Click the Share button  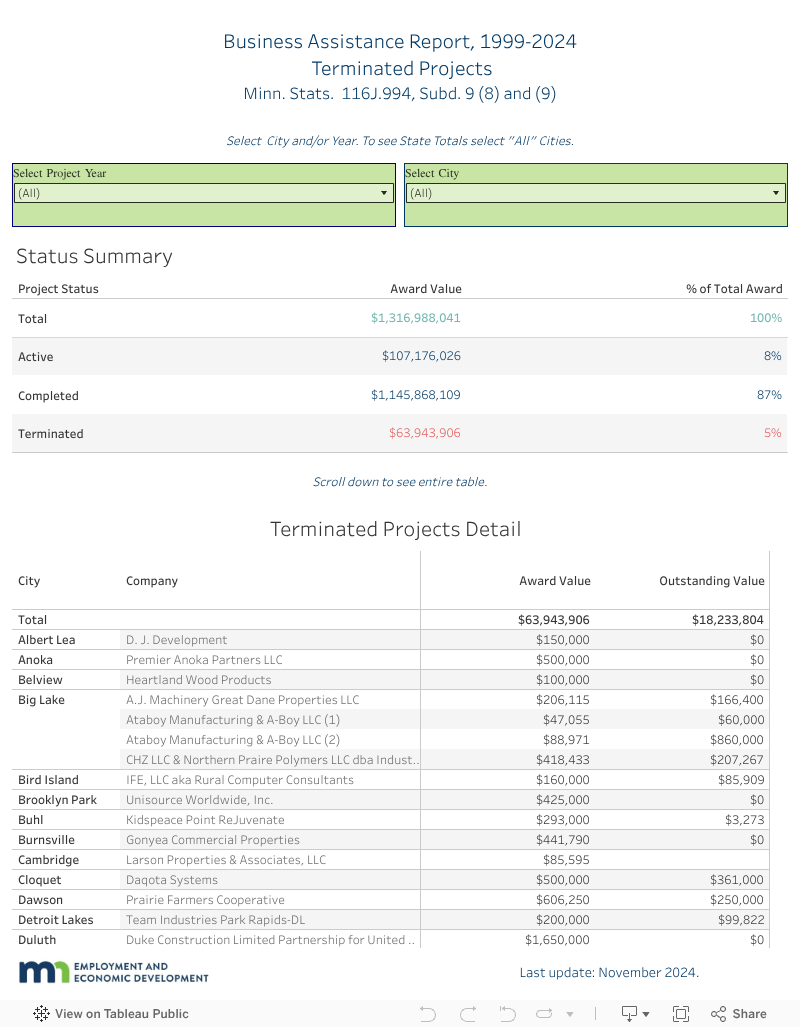click(x=739, y=1013)
